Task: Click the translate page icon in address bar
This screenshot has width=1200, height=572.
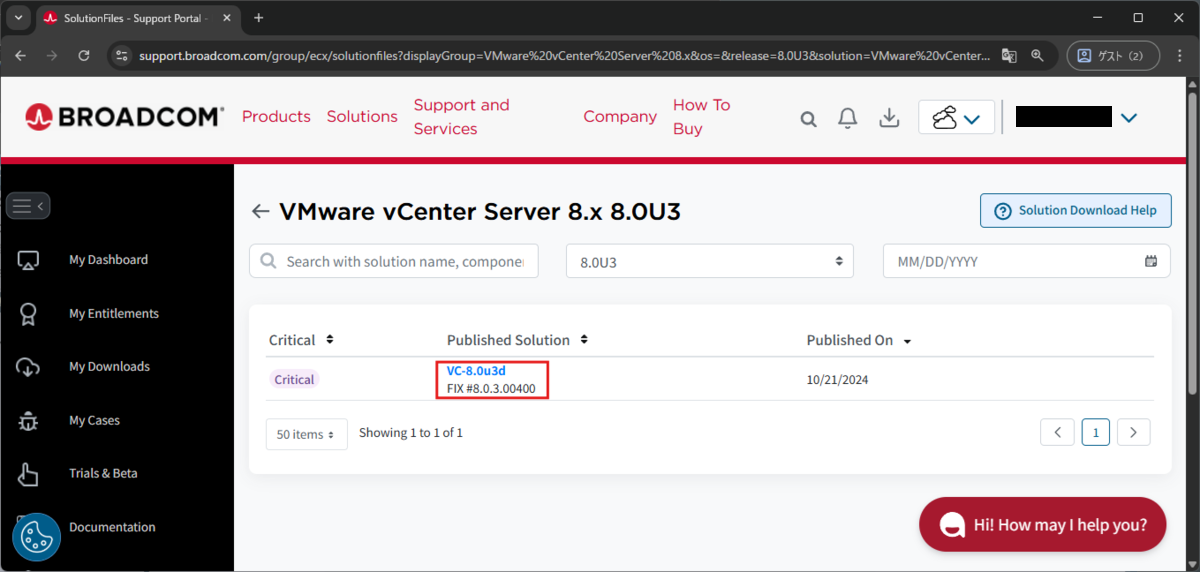Action: (x=1009, y=56)
